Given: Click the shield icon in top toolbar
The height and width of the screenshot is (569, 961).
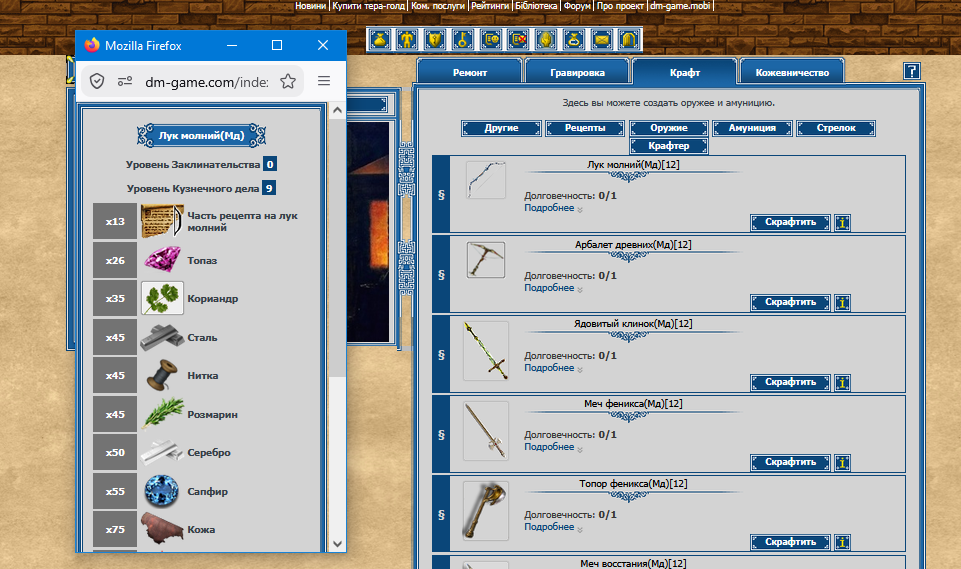Looking at the screenshot, I should click(x=435, y=40).
